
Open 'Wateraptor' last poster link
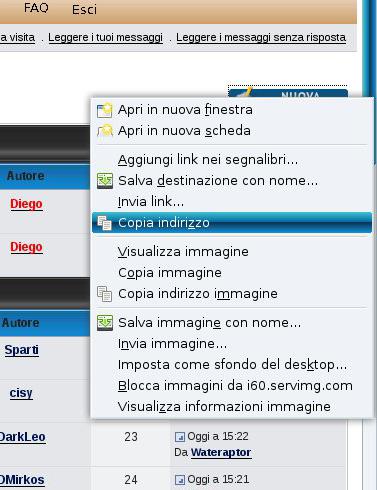221,452
